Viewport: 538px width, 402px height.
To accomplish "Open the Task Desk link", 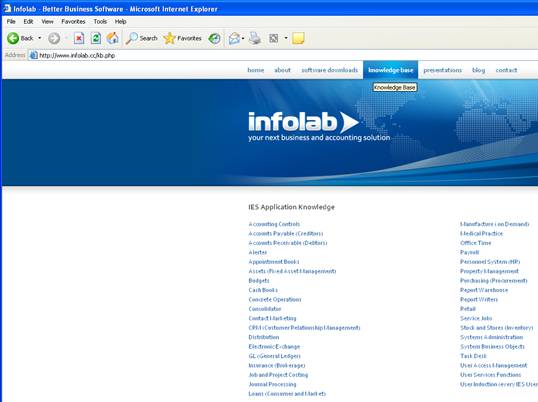I will (x=473, y=356).
